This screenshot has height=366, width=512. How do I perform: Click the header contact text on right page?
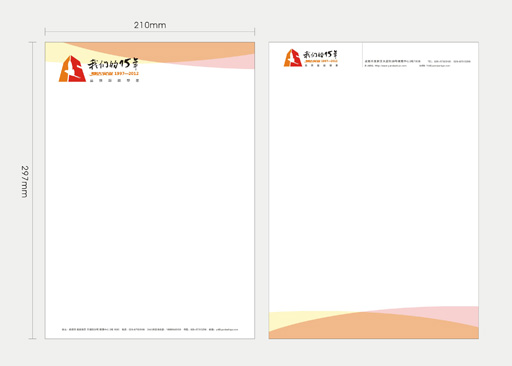click(x=417, y=63)
